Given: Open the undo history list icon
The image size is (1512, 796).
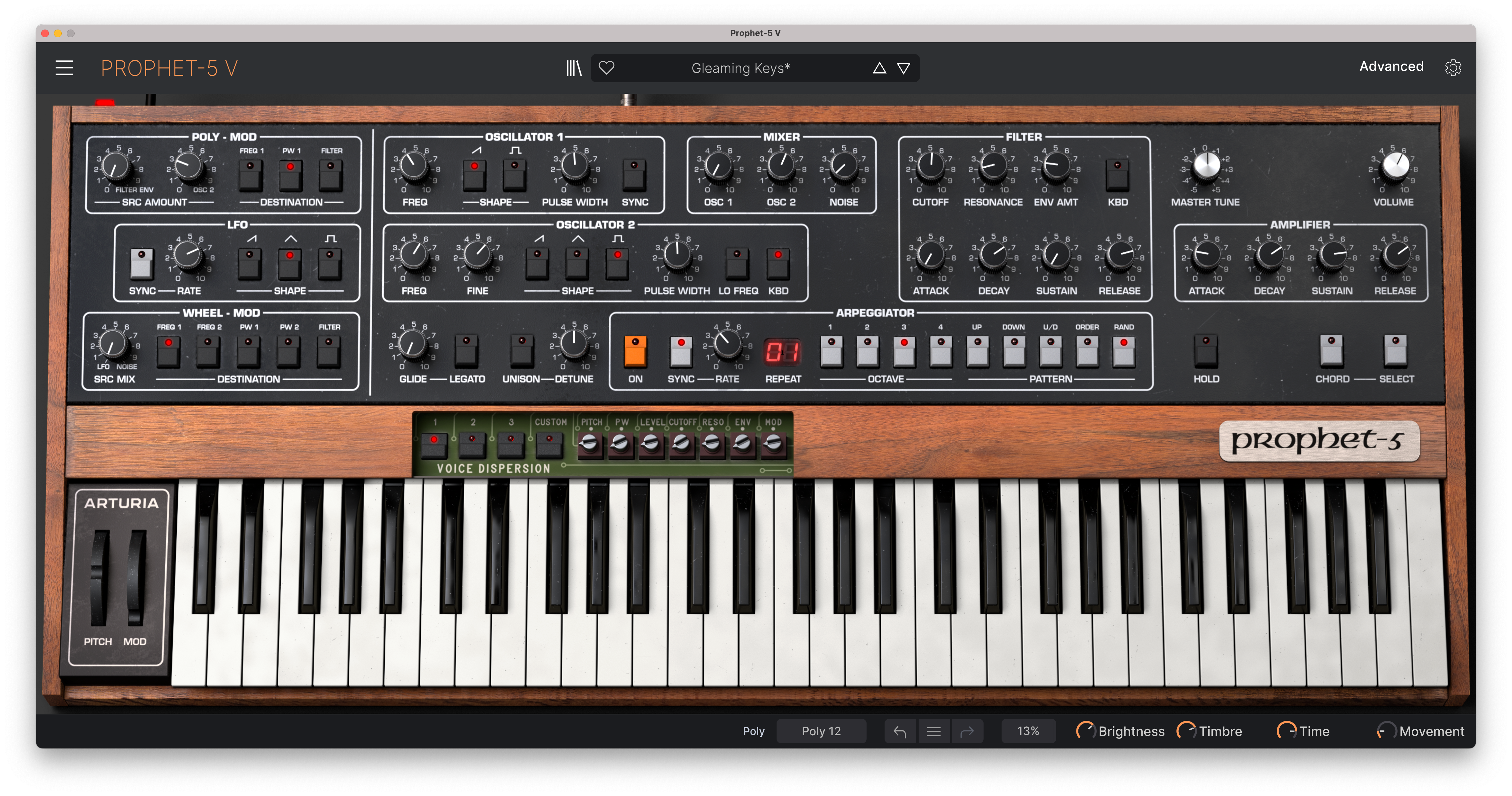Looking at the screenshot, I should click(933, 731).
